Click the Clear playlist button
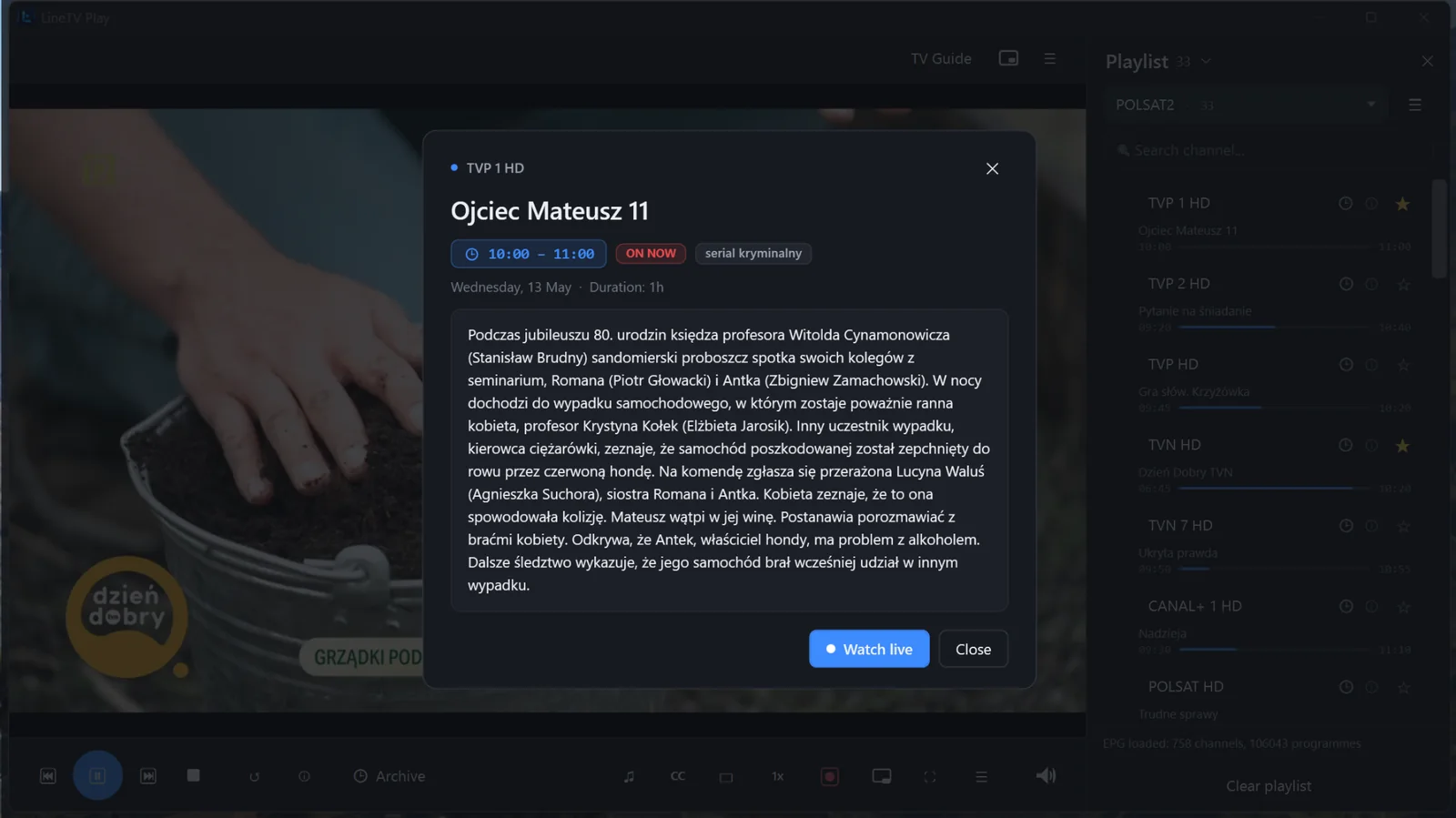Image resolution: width=1456 pixels, height=818 pixels. [x=1269, y=786]
